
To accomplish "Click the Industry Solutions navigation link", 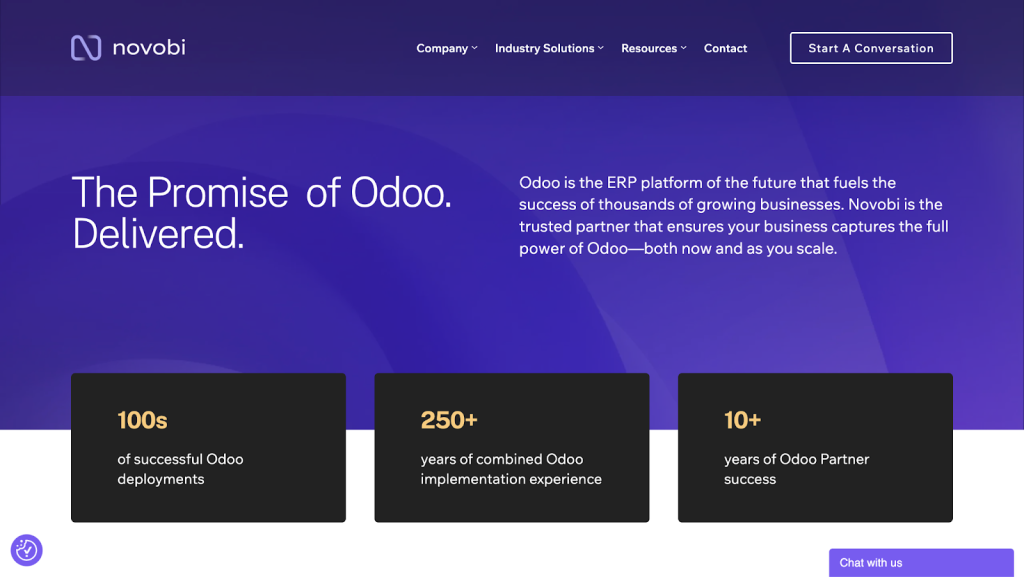I will pyautogui.click(x=544, y=48).
